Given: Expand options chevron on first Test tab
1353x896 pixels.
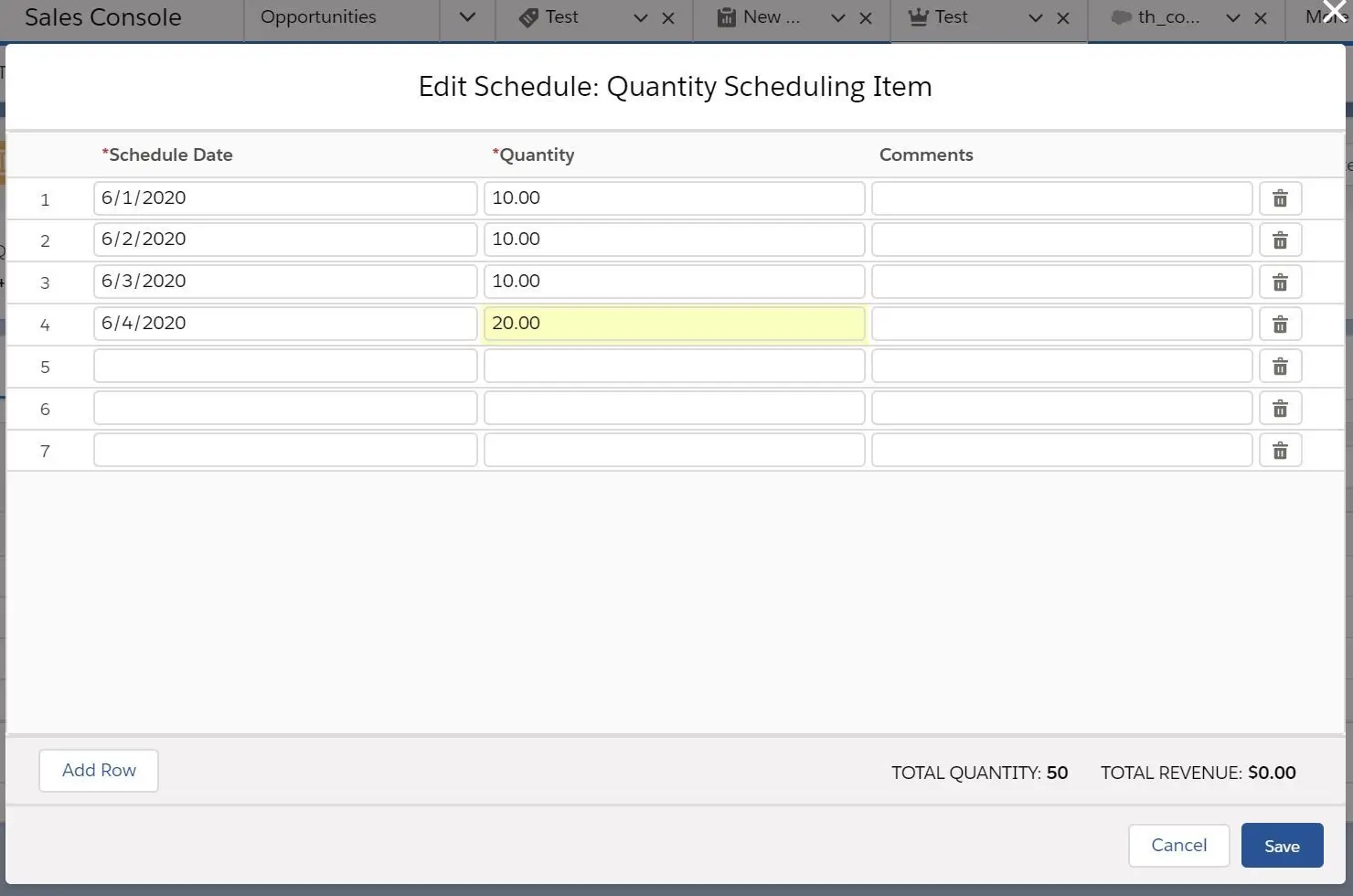Looking at the screenshot, I should [x=640, y=18].
